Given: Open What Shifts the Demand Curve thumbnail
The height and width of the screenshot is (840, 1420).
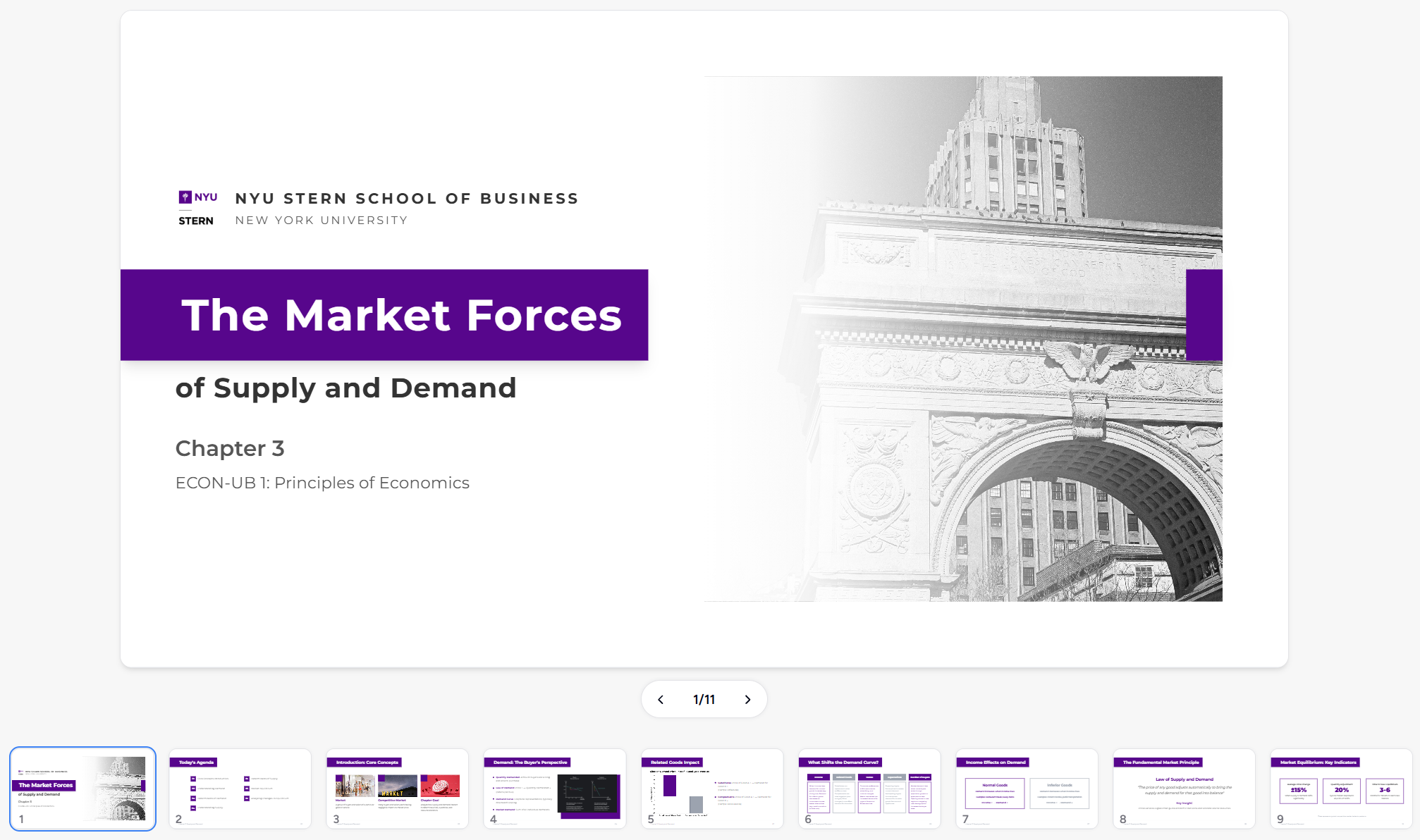Looking at the screenshot, I should pos(869,789).
